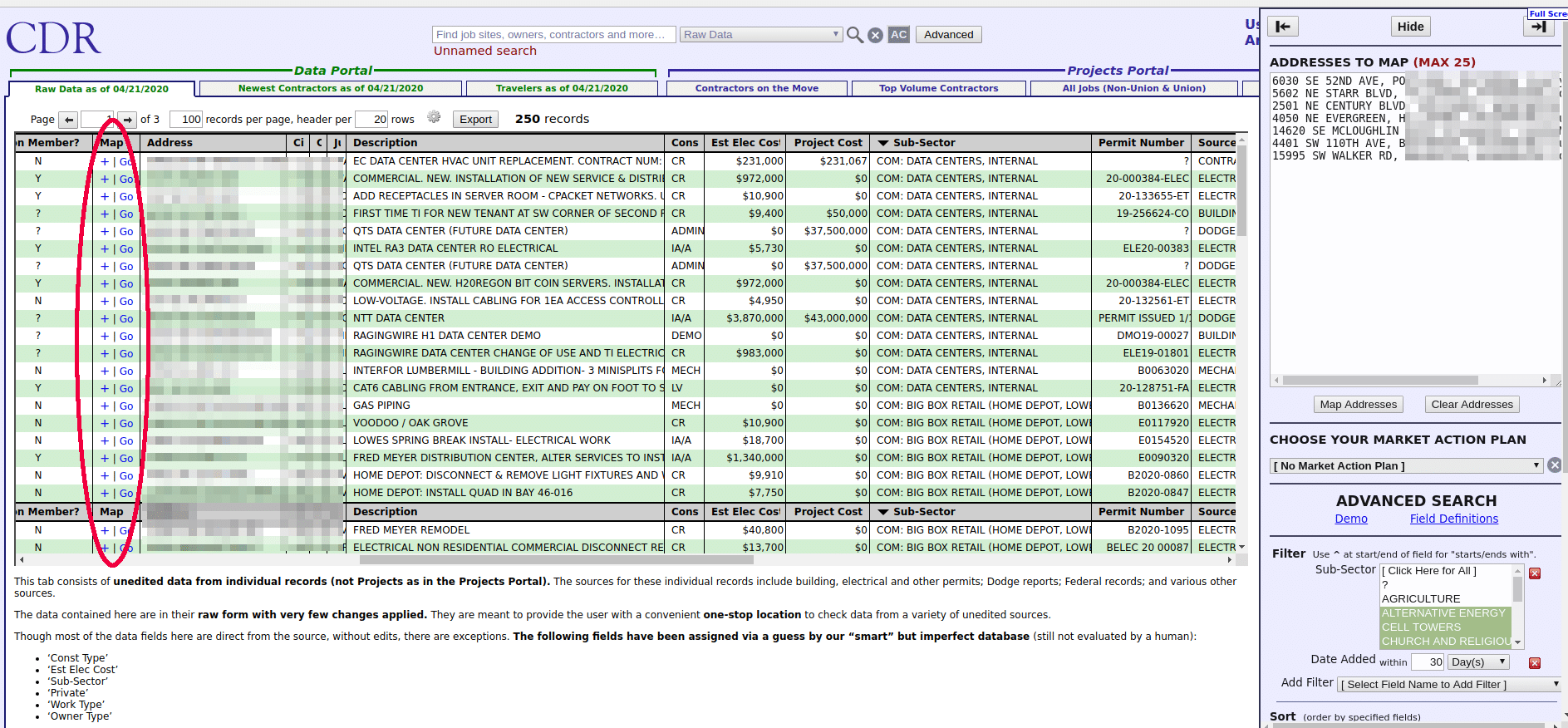
Task: Open Select Field Name to Add Filter dropdown
Action: click(x=1449, y=684)
